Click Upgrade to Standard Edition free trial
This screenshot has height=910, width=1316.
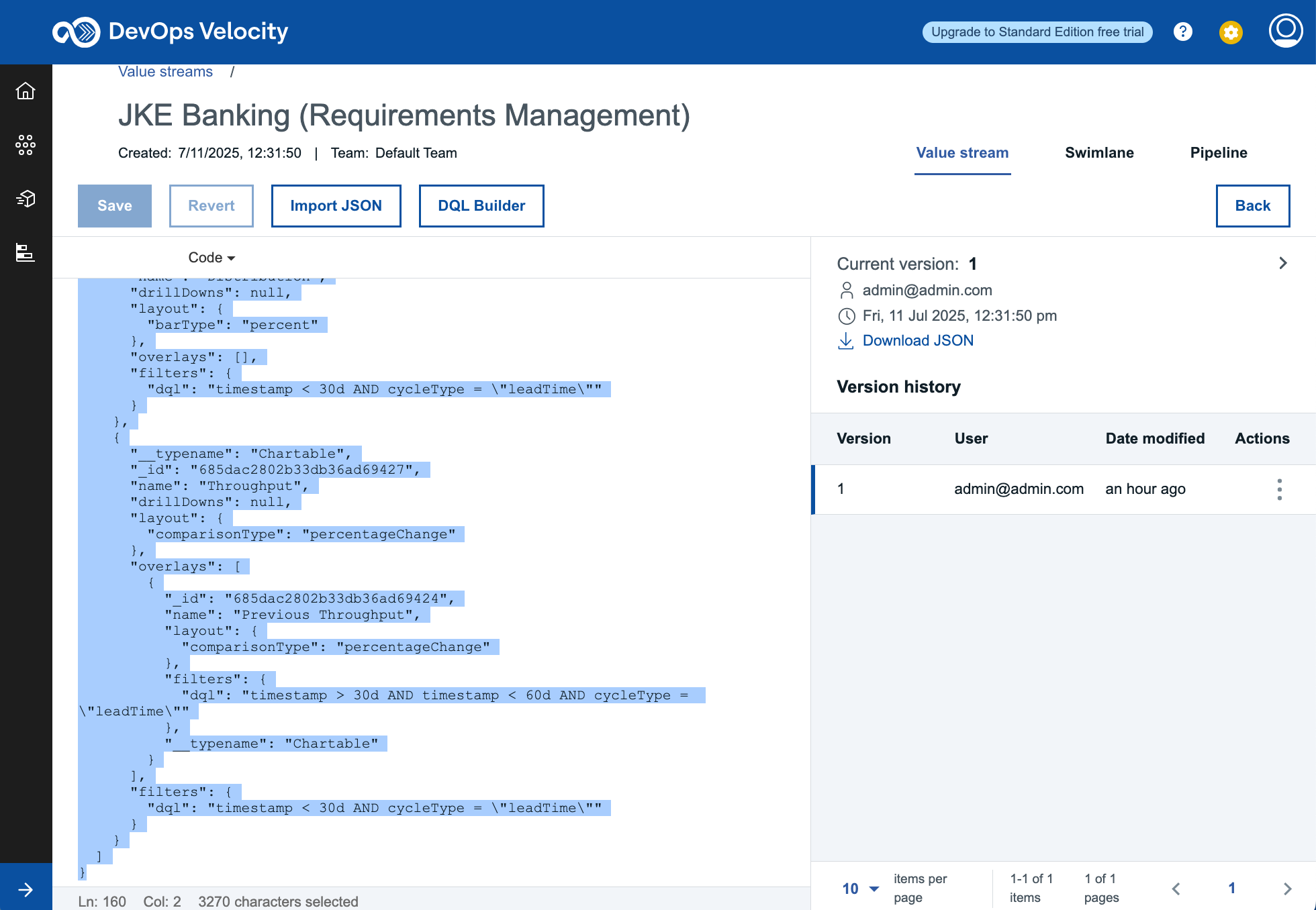coord(1037,32)
